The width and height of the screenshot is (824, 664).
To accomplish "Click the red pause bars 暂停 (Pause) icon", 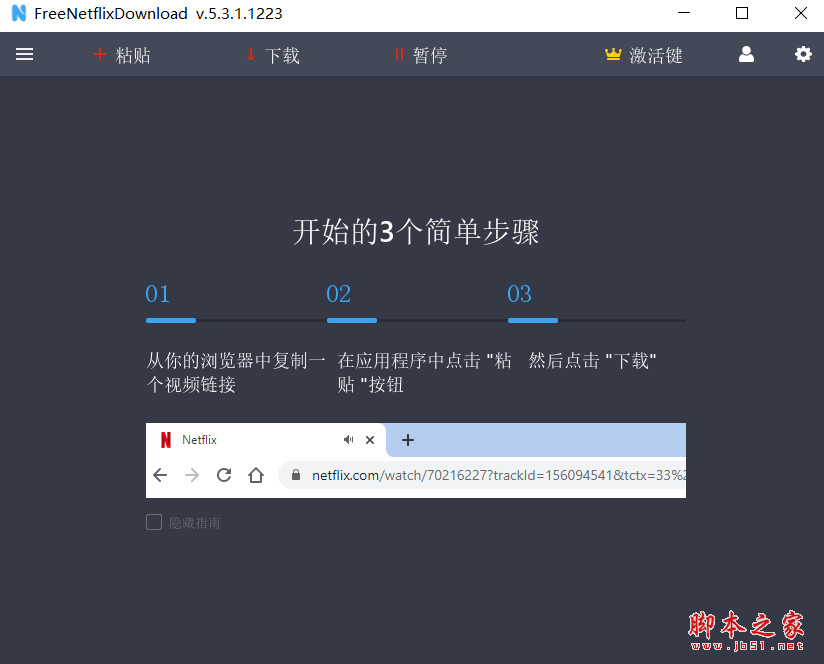I will [399, 54].
